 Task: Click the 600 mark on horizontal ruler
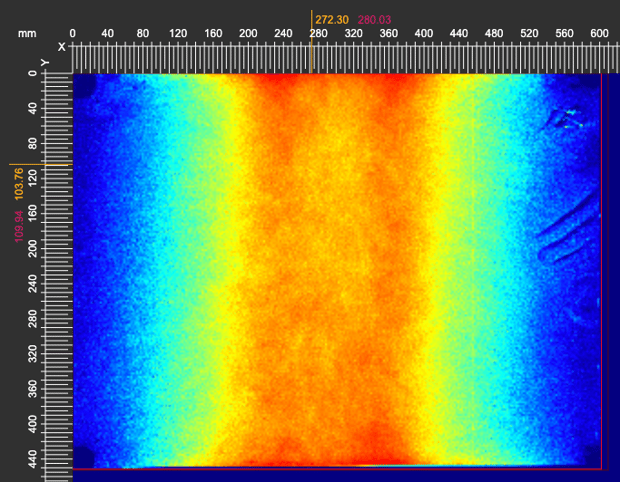(x=598, y=33)
